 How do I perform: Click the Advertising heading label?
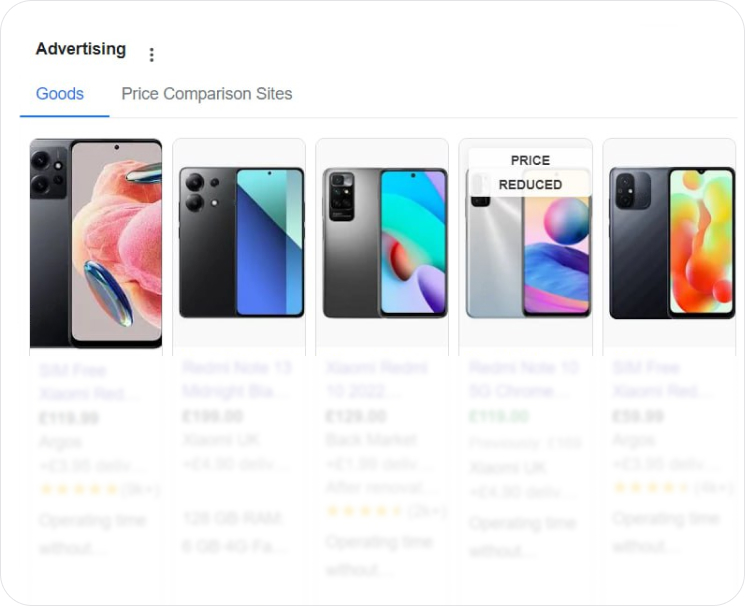(81, 49)
